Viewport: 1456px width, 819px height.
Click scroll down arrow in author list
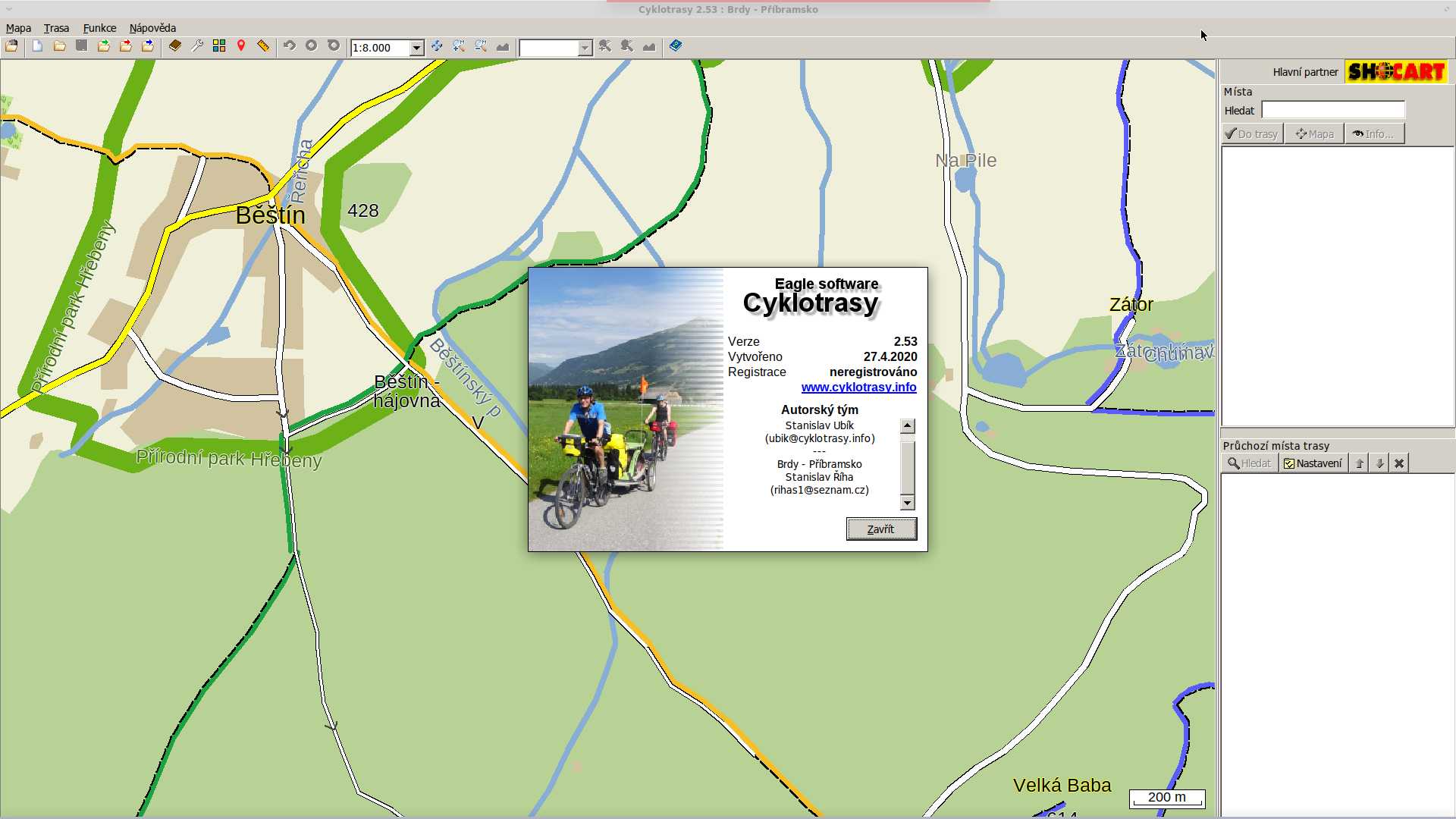(907, 503)
